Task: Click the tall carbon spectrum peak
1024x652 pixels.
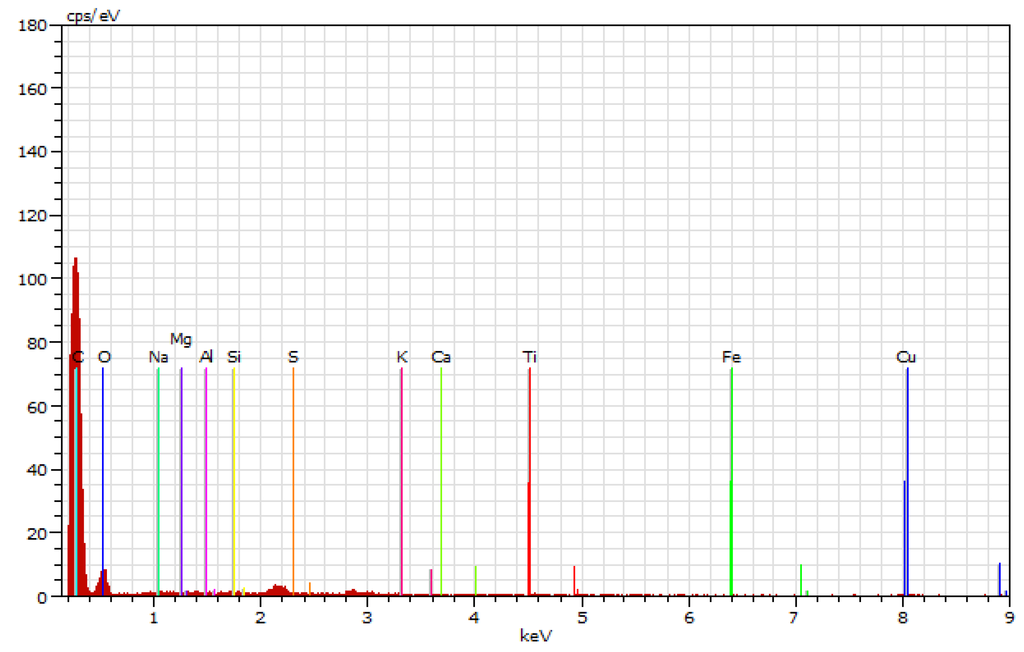Action: 76,425
